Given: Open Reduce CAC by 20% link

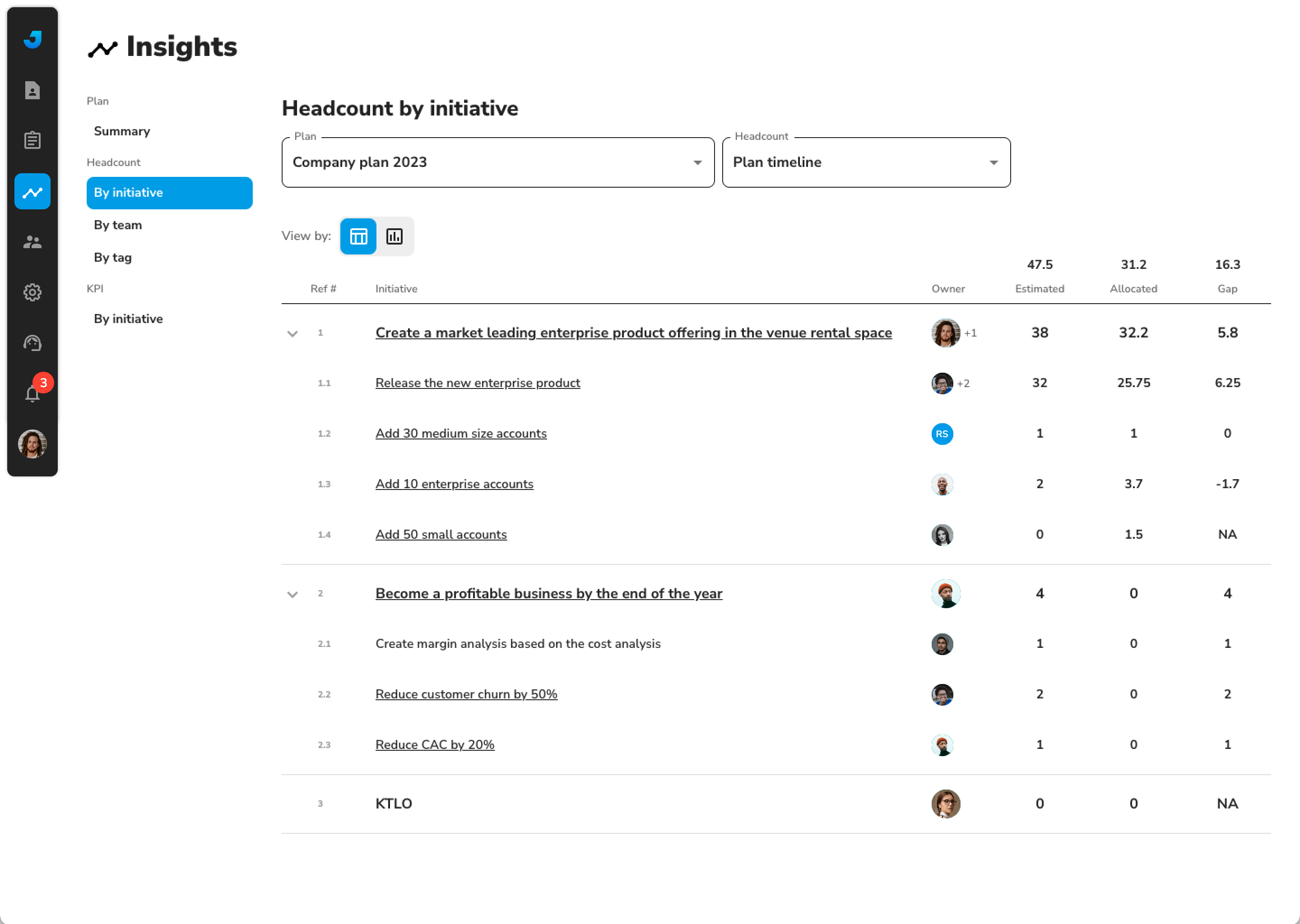Looking at the screenshot, I should tap(434, 745).
